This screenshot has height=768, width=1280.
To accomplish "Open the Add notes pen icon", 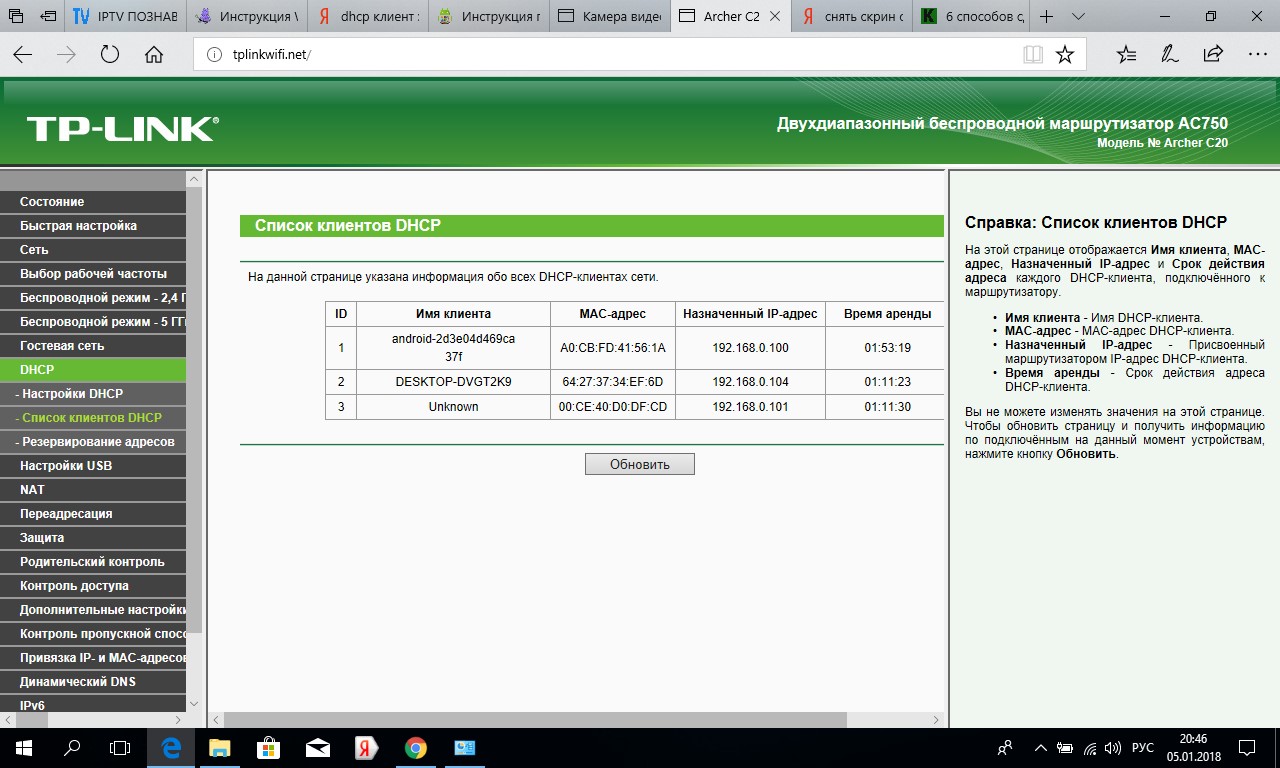I will (1168, 55).
